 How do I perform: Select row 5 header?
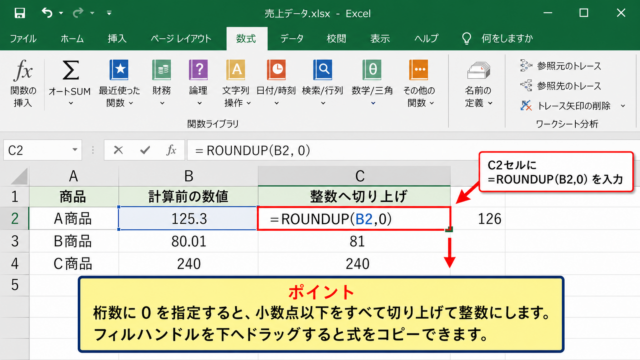pos(15,284)
